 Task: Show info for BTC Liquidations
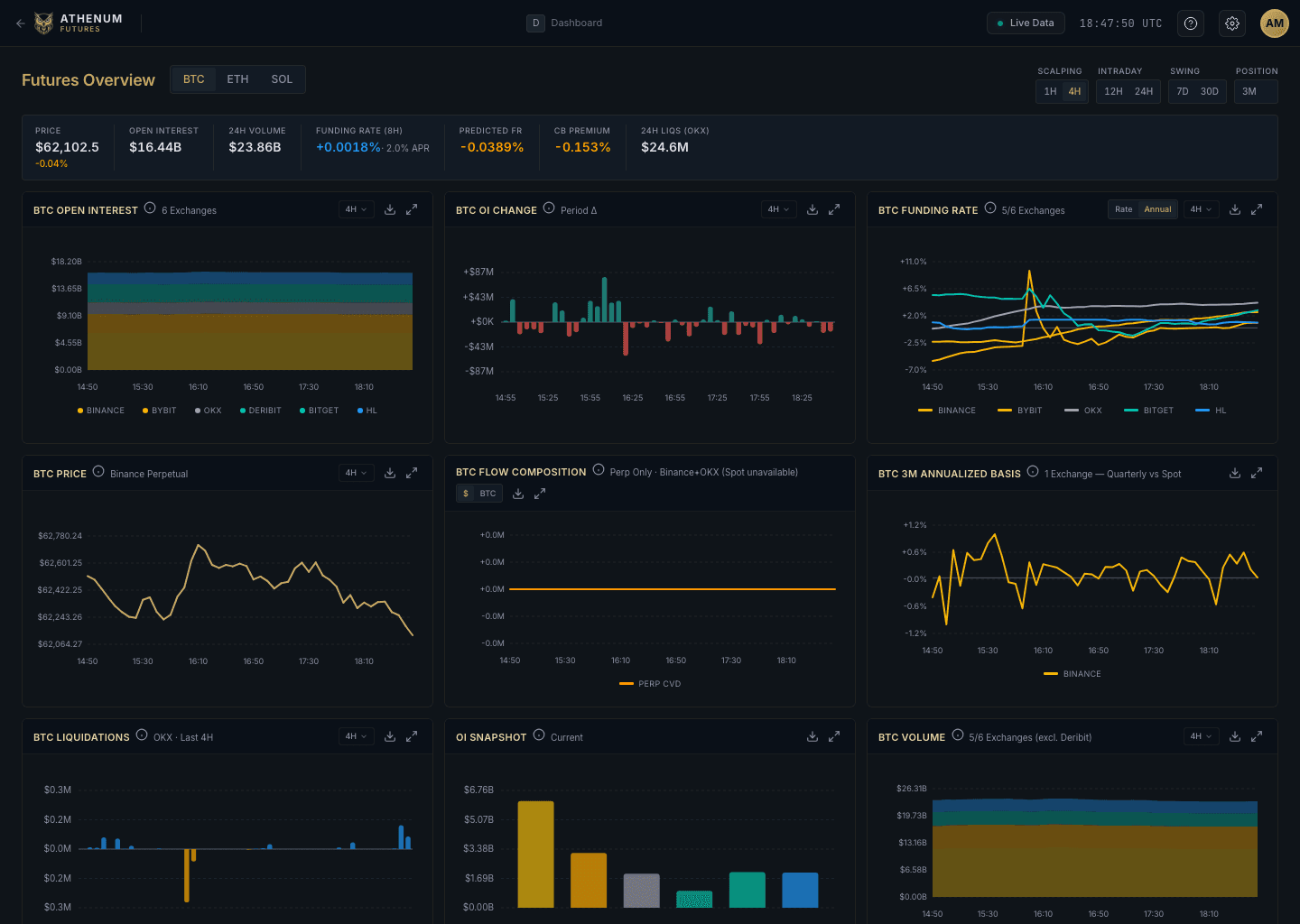pos(142,735)
